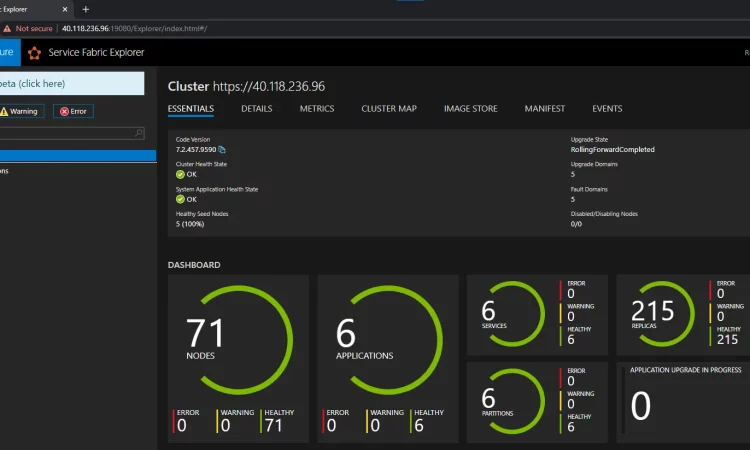750x450 pixels.
Task: Click the Application Upgrade In Progress tile
Action: [684, 402]
